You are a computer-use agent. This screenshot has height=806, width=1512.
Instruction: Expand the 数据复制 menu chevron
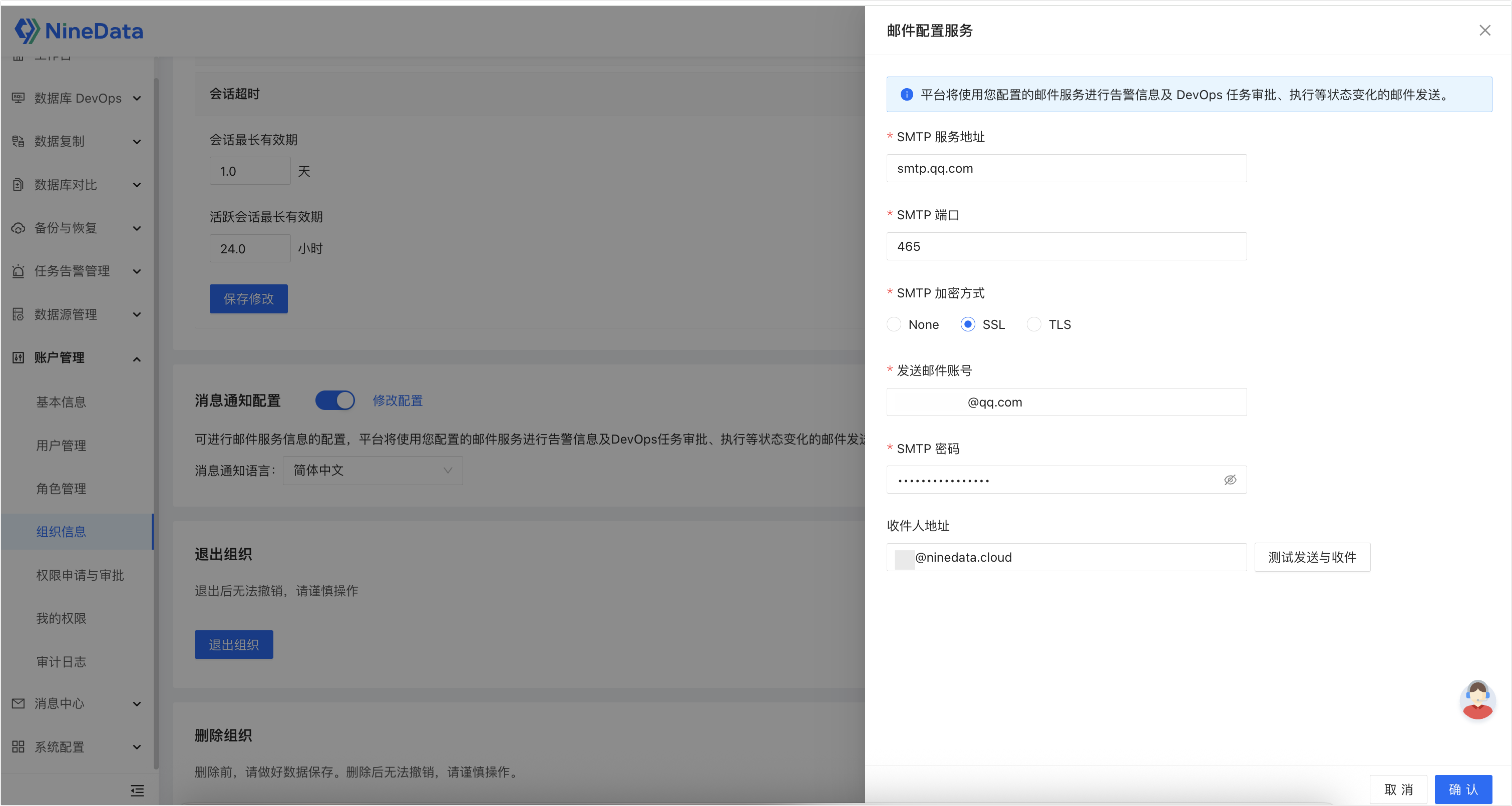click(x=137, y=142)
